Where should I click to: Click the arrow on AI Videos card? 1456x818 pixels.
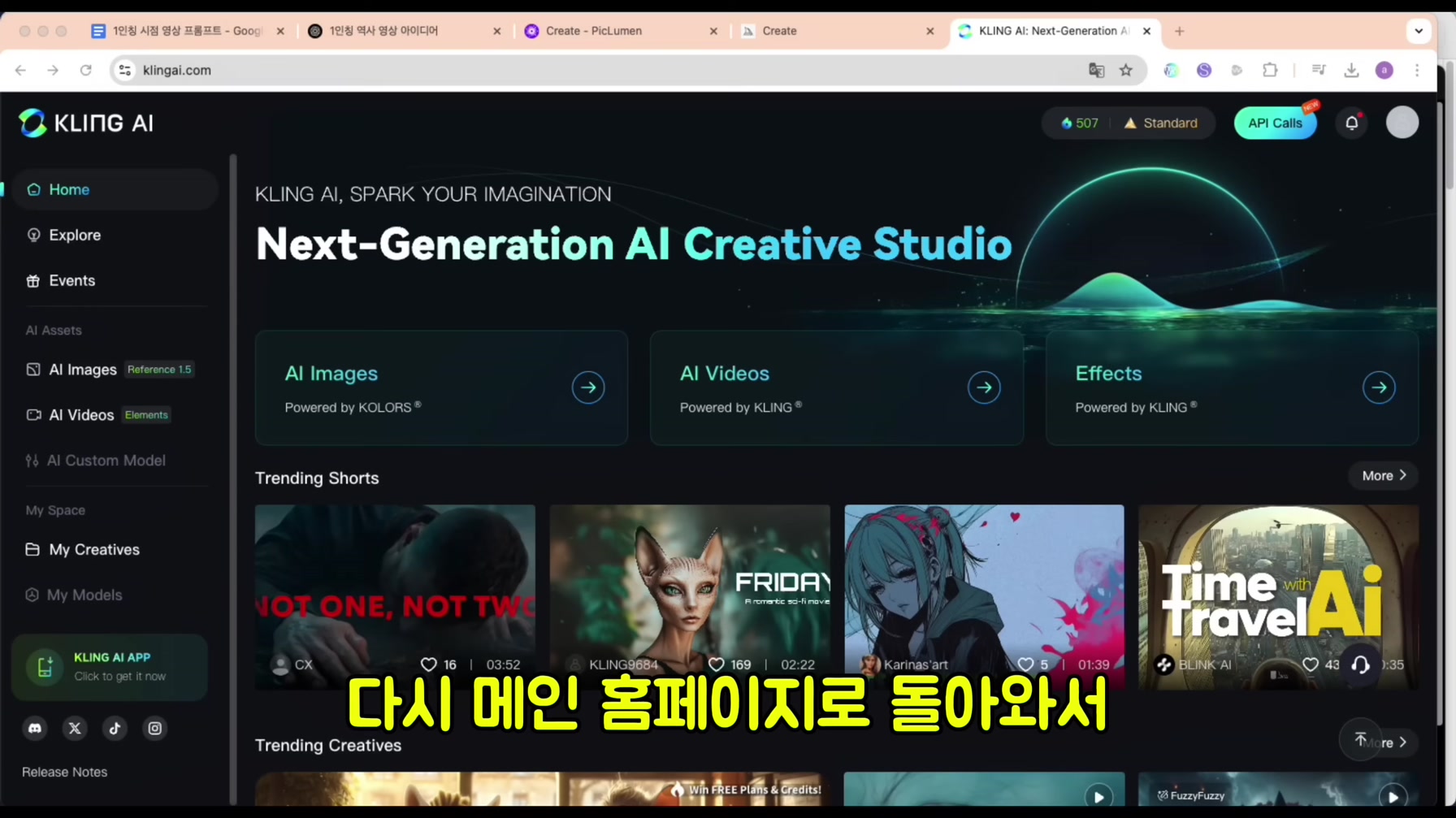tap(984, 387)
